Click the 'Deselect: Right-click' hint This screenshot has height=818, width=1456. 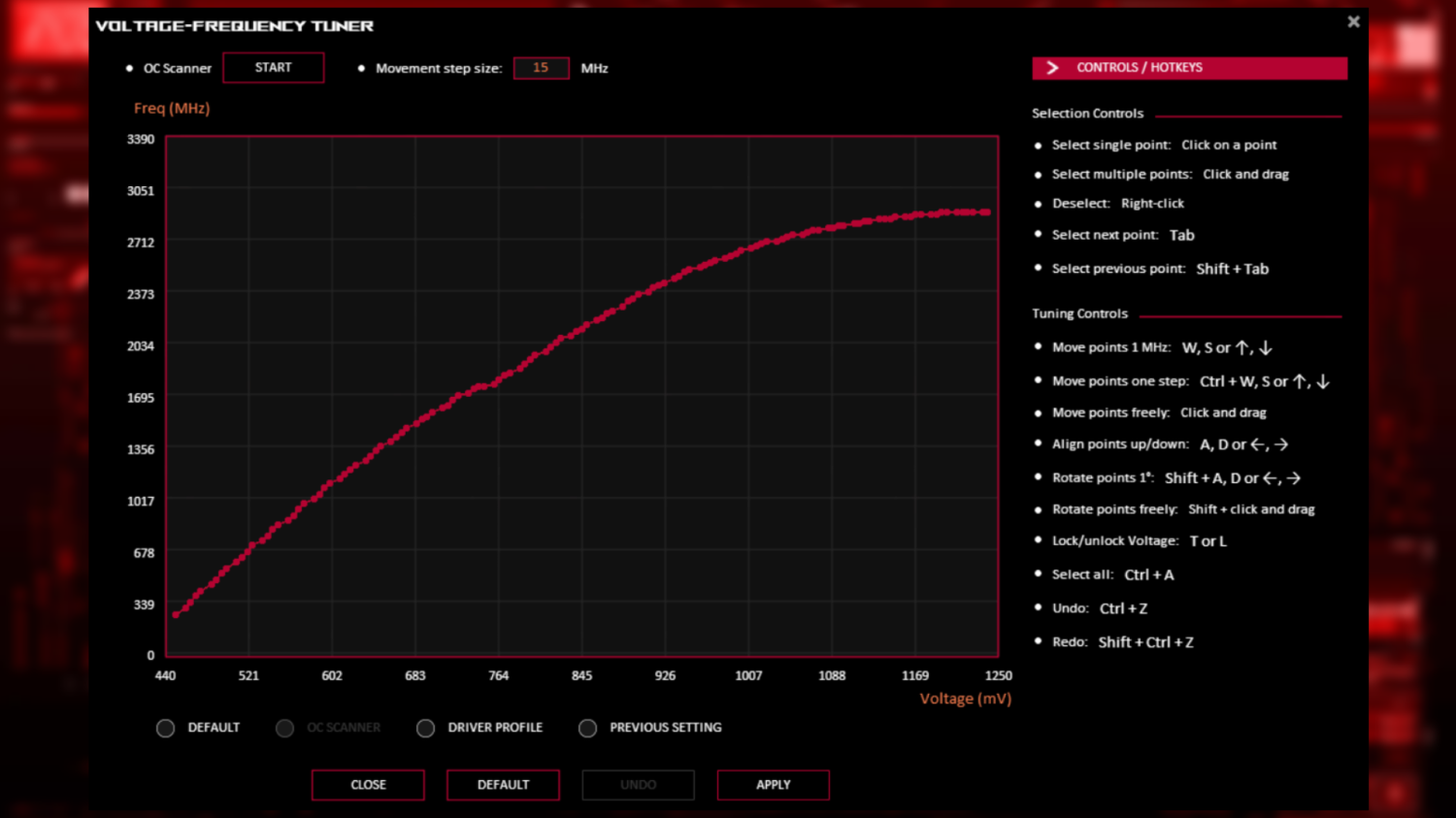coord(1117,204)
